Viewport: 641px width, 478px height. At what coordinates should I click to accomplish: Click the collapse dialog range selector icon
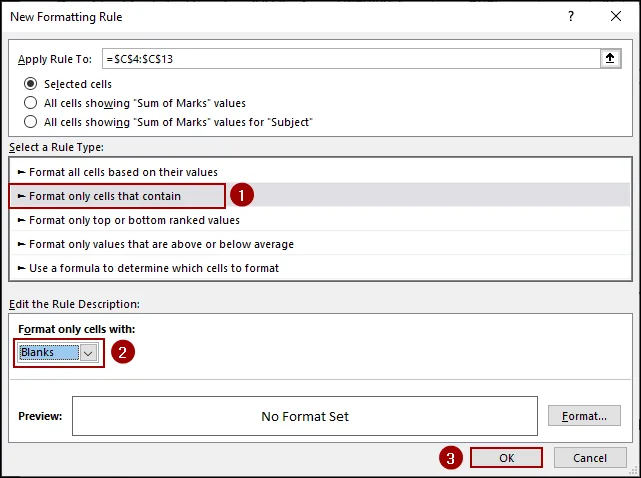click(610, 58)
